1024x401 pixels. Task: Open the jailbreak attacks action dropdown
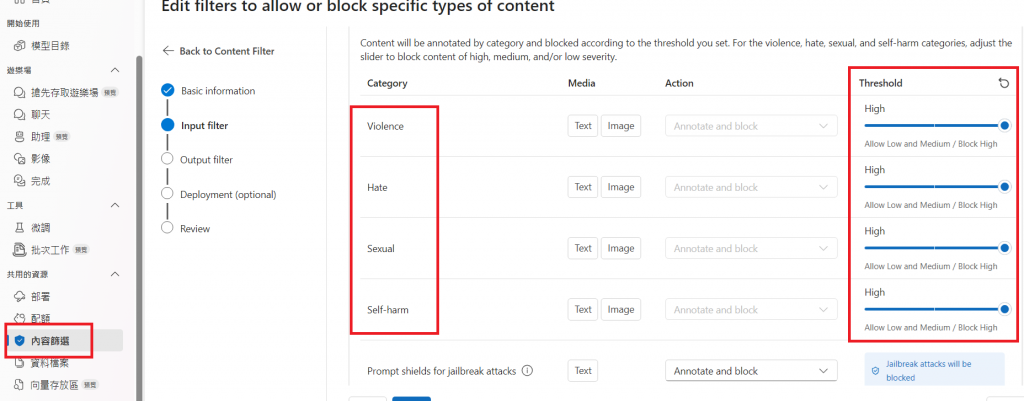[x=751, y=371]
